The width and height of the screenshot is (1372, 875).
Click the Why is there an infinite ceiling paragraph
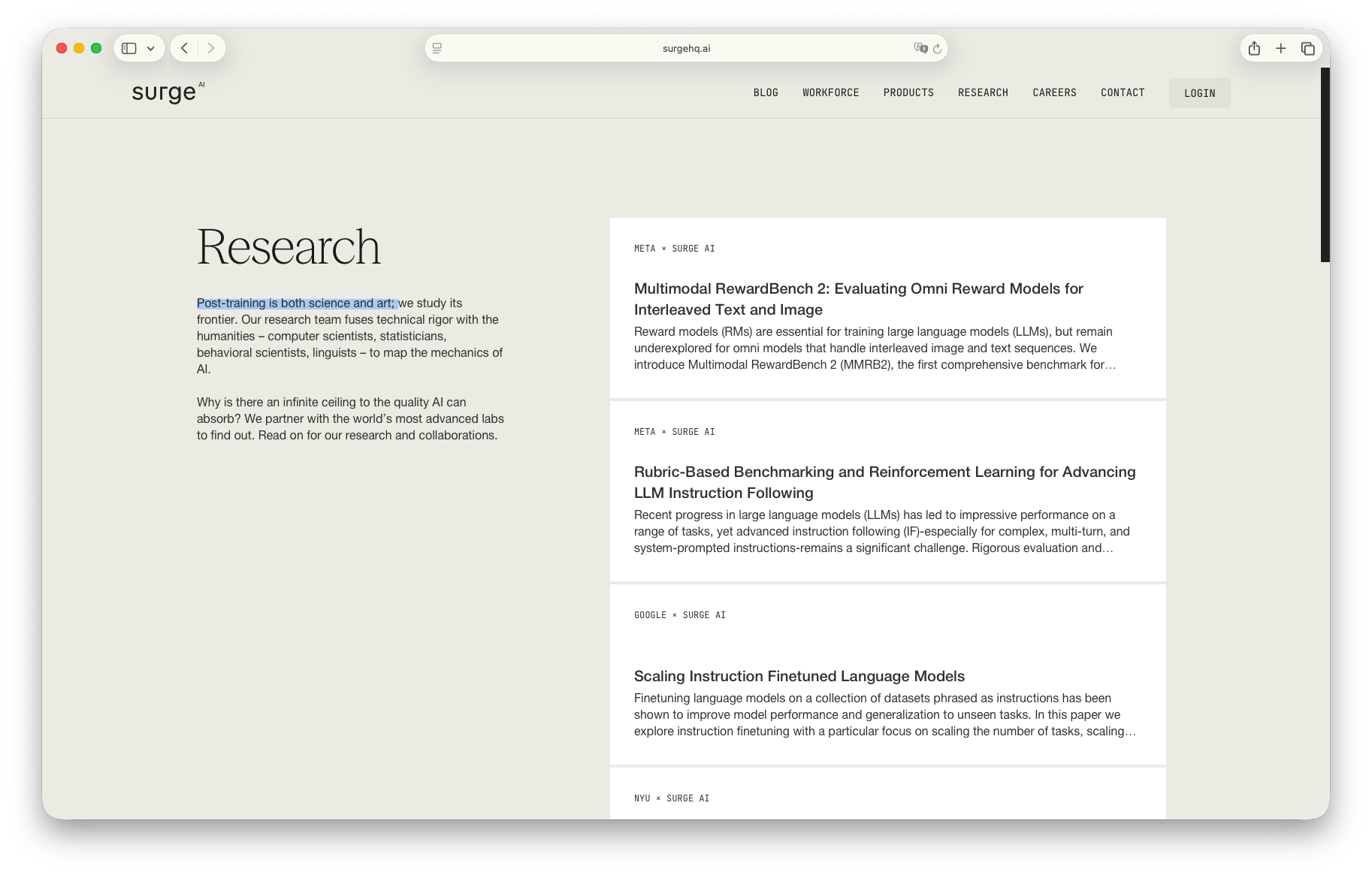pos(350,418)
